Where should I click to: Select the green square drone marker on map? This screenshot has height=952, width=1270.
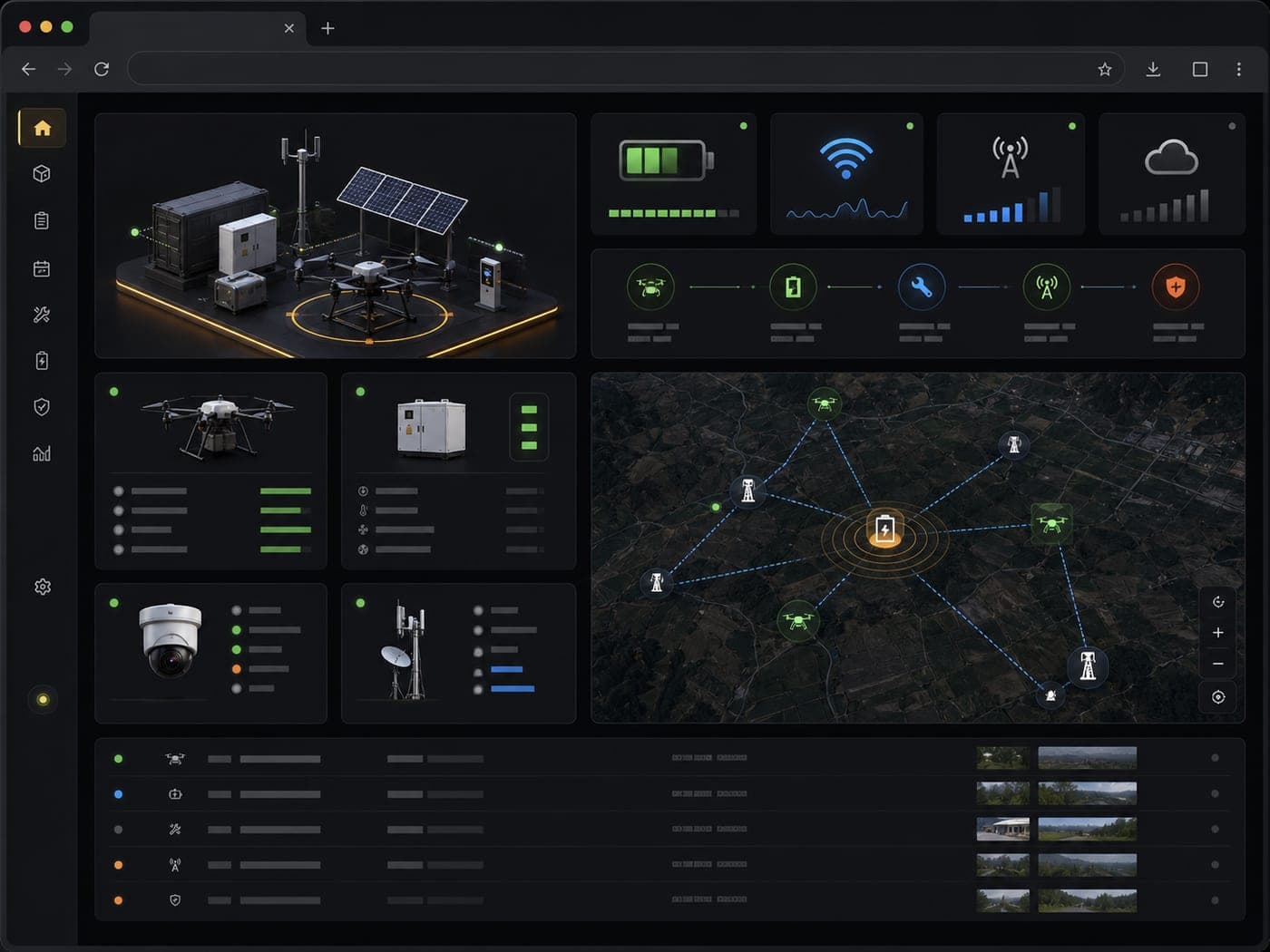pyautogui.click(x=1051, y=523)
